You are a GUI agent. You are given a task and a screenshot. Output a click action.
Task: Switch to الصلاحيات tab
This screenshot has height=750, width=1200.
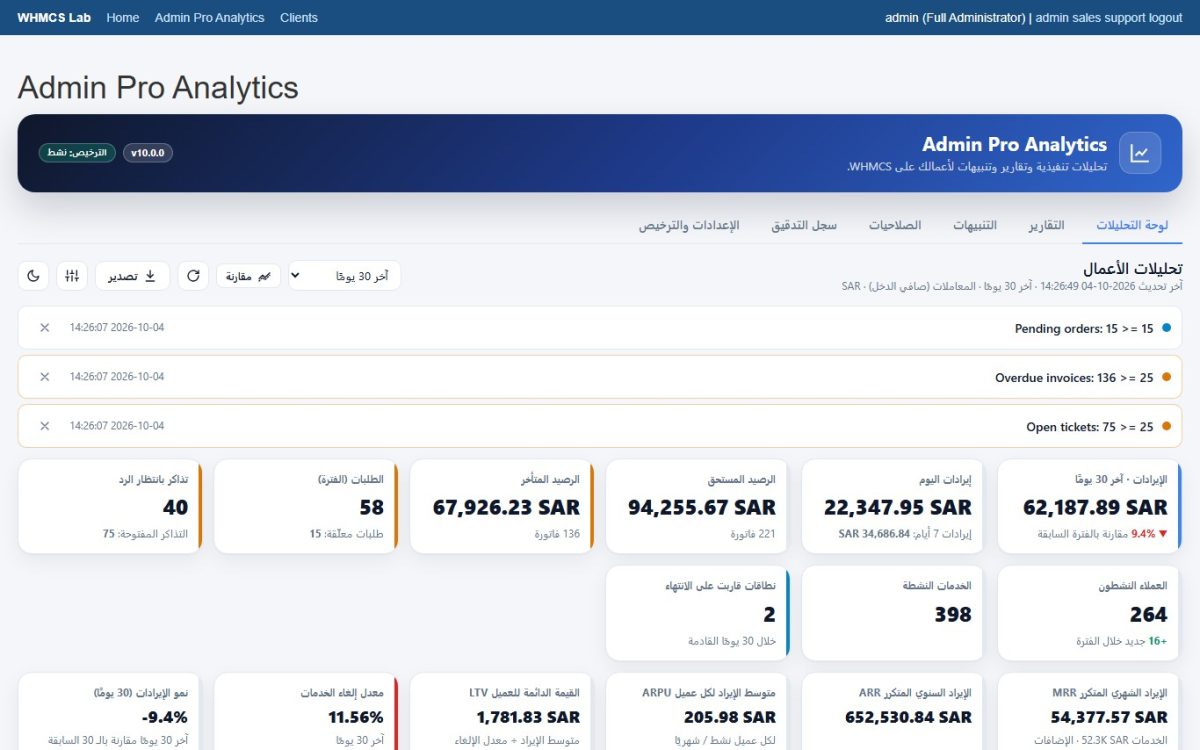895,225
